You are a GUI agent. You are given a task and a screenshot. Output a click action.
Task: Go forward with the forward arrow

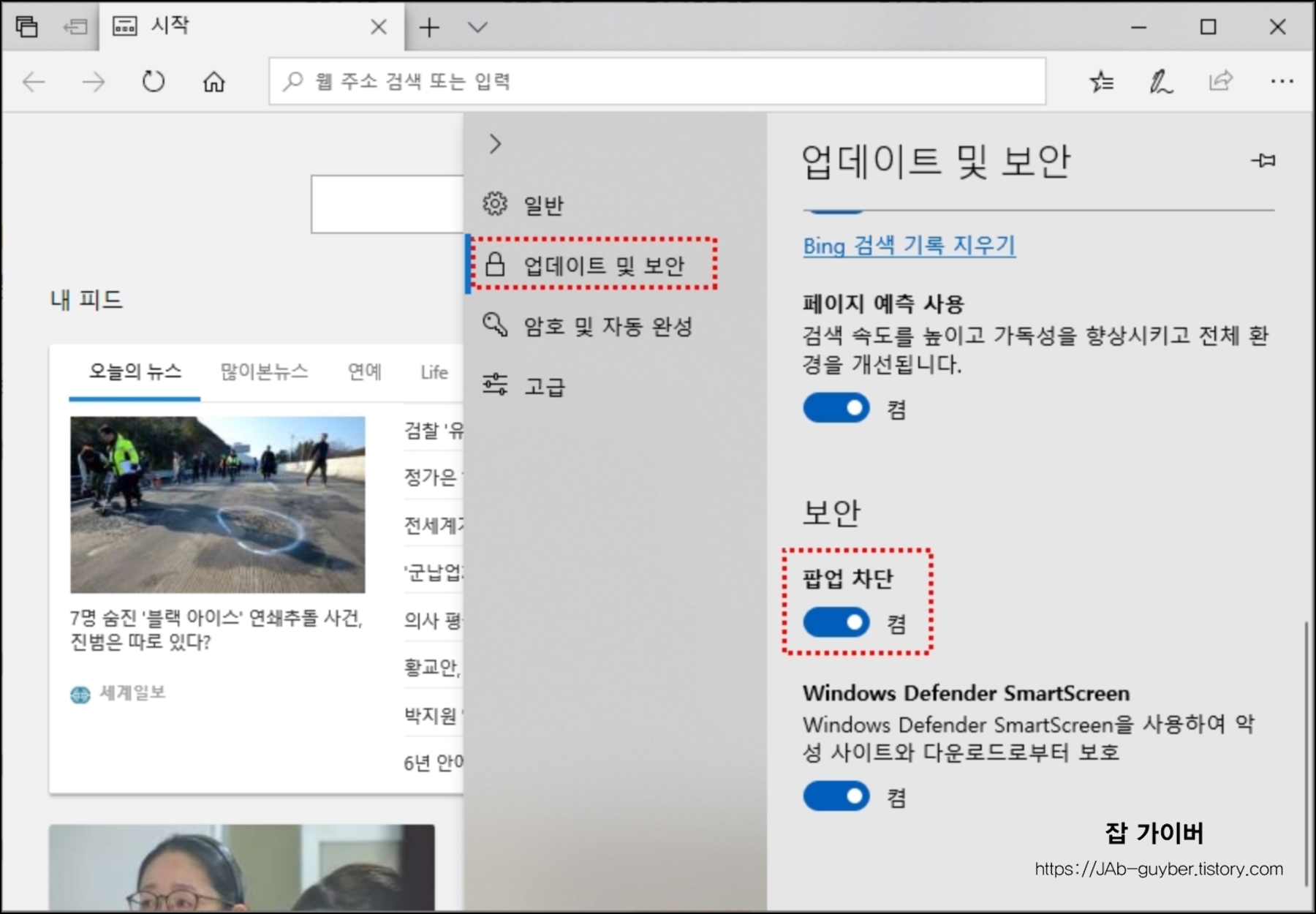(94, 82)
